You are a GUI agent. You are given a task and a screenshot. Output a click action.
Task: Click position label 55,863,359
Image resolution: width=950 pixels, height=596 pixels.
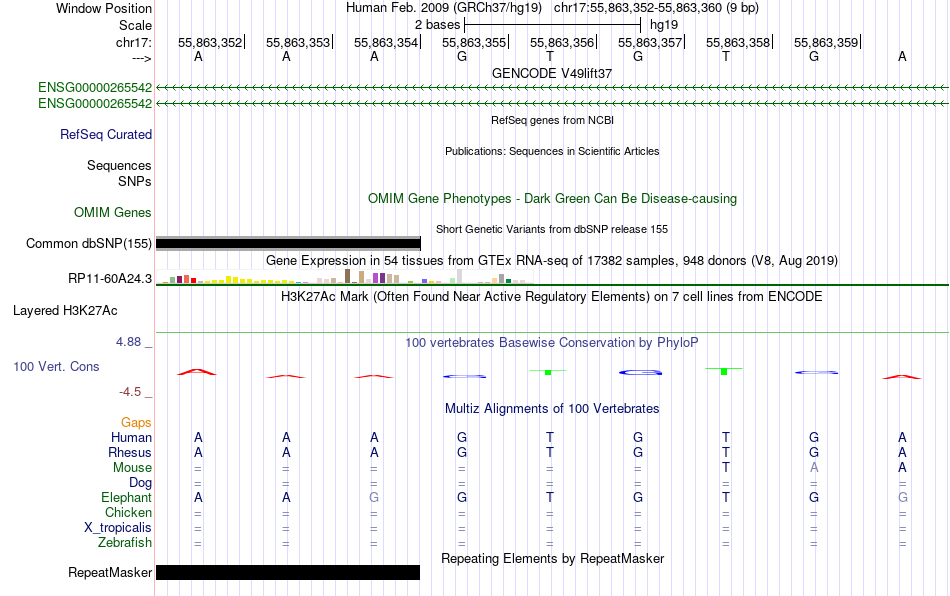(x=826, y=42)
